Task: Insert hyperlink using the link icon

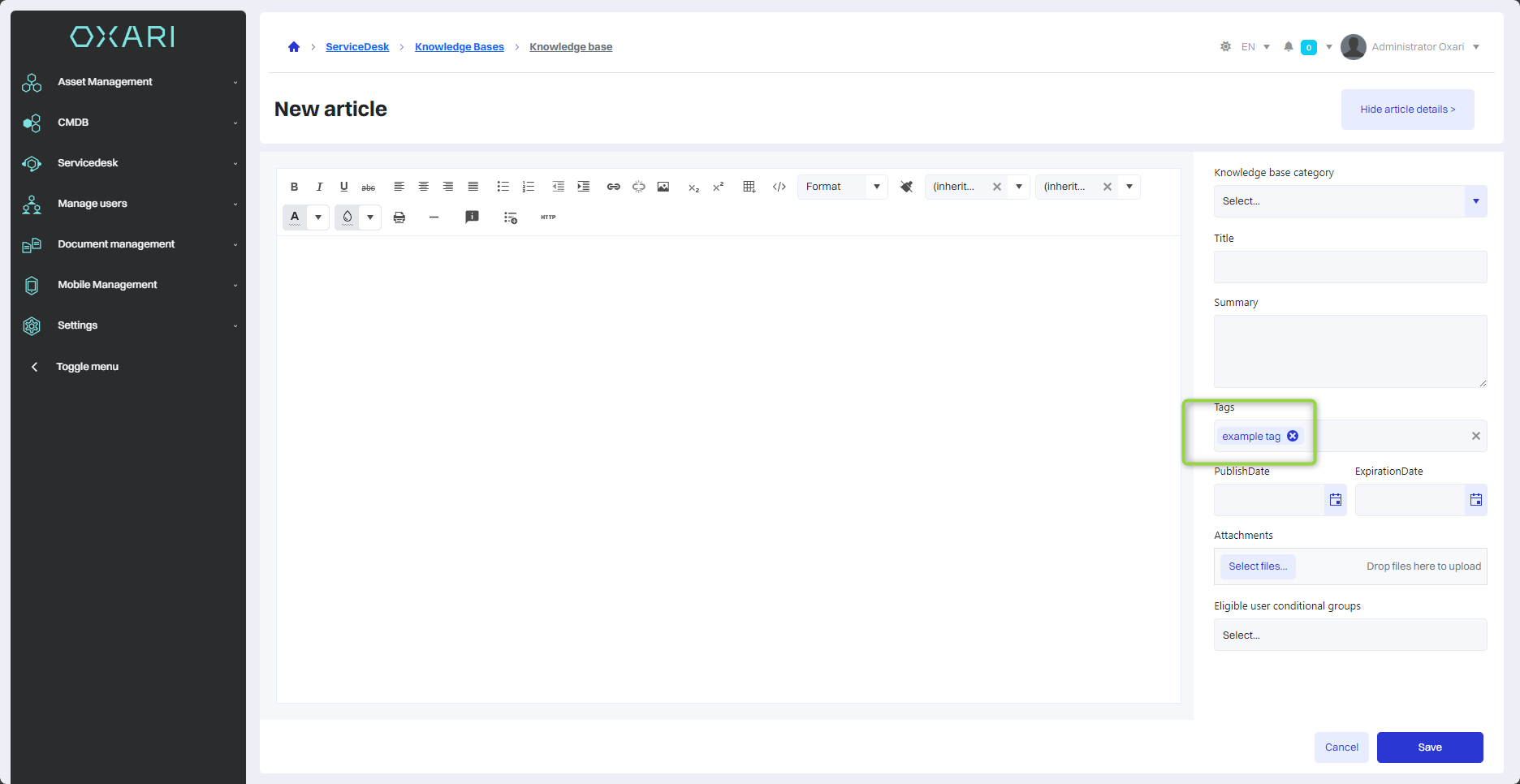Action: (x=614, y=187)
